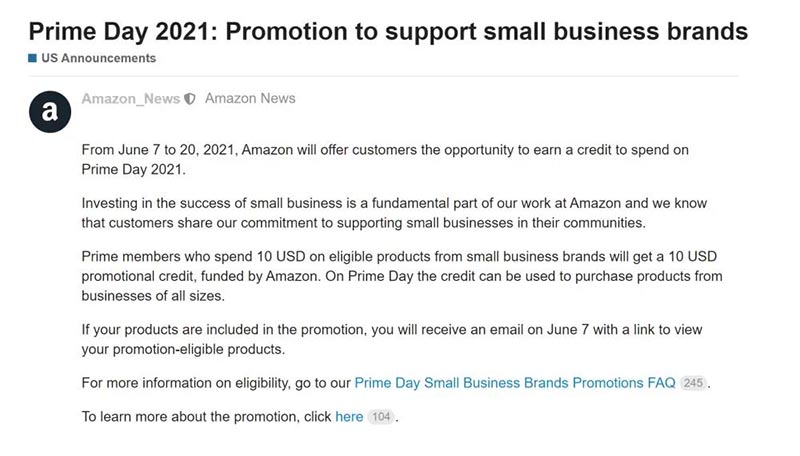The width and height of the screenshot is (800, 456).
Task: Click the 104 click-count badge
Action: (x=381, y=416)
